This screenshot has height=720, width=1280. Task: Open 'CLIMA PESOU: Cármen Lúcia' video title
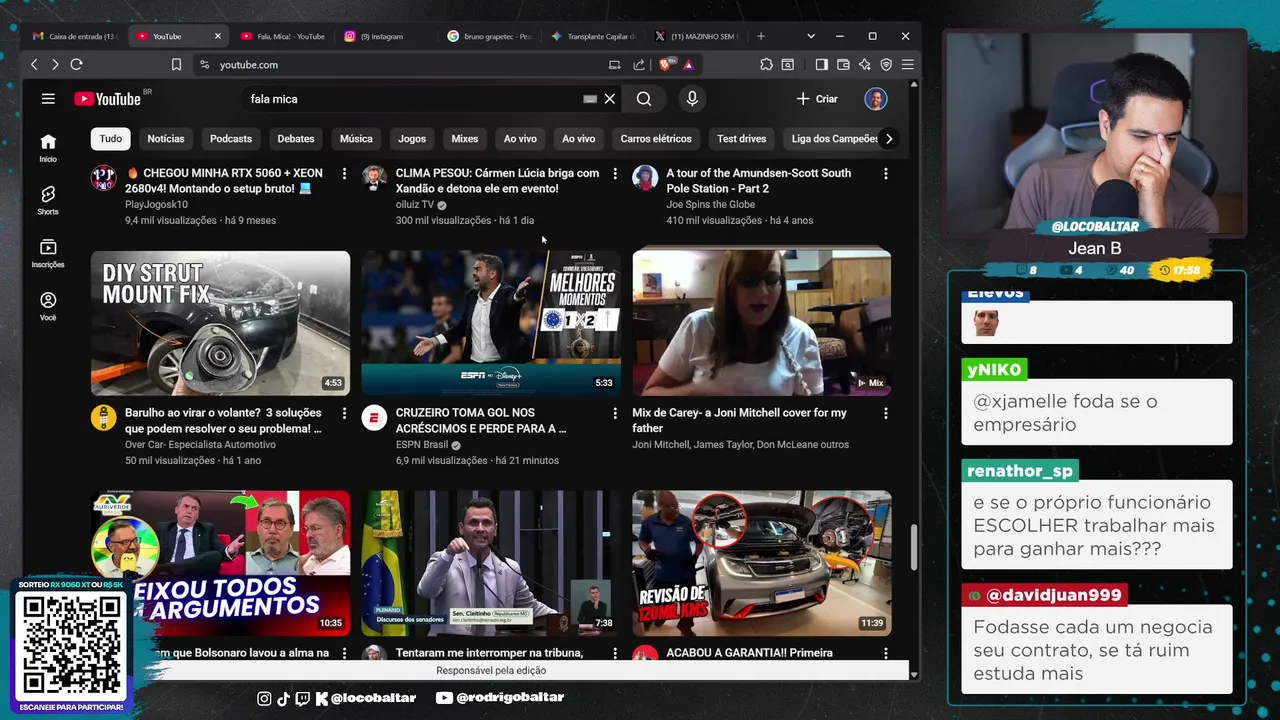(x=497, y=181)
